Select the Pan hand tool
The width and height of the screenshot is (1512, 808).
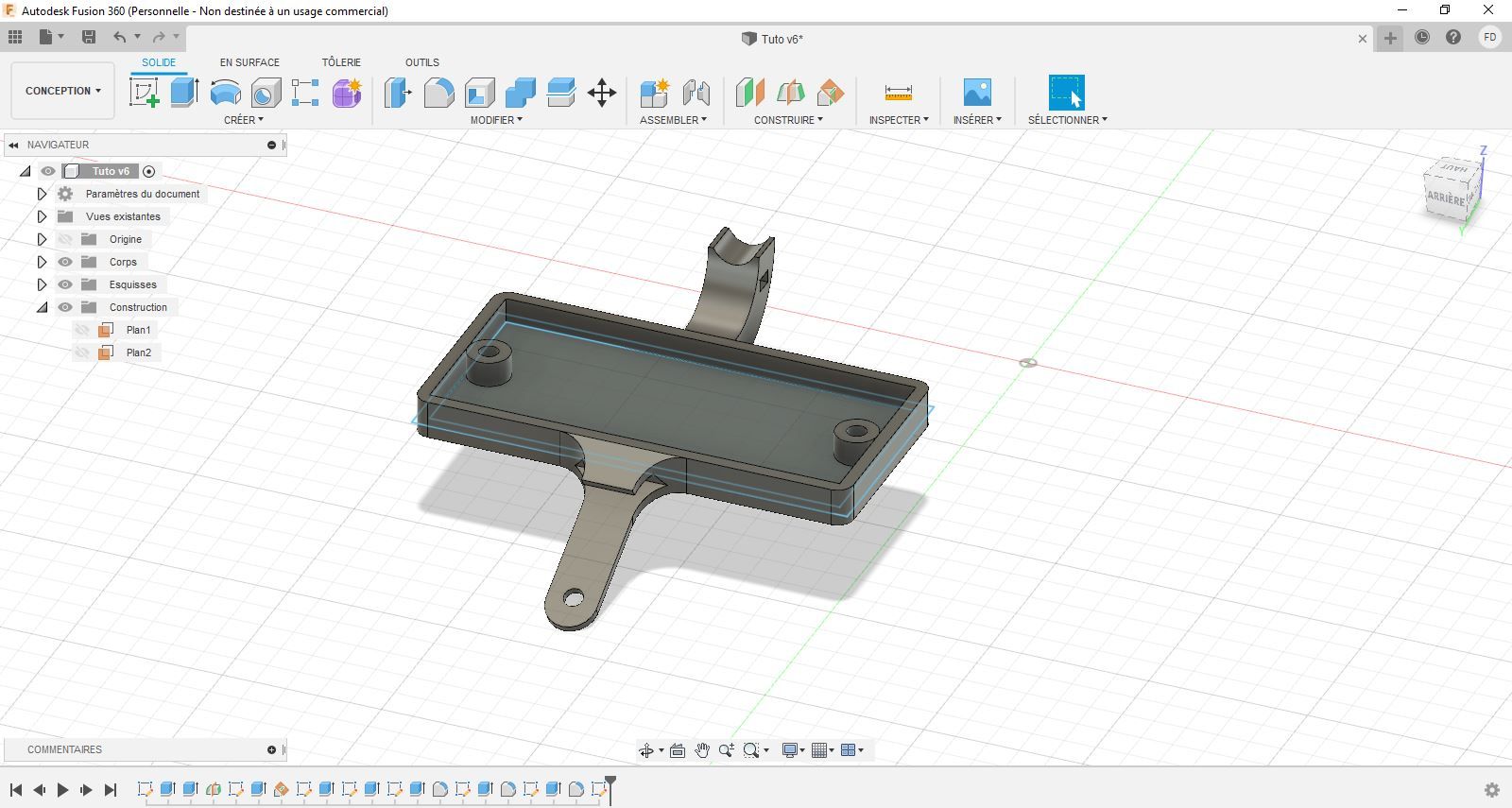tap(702, 750)
